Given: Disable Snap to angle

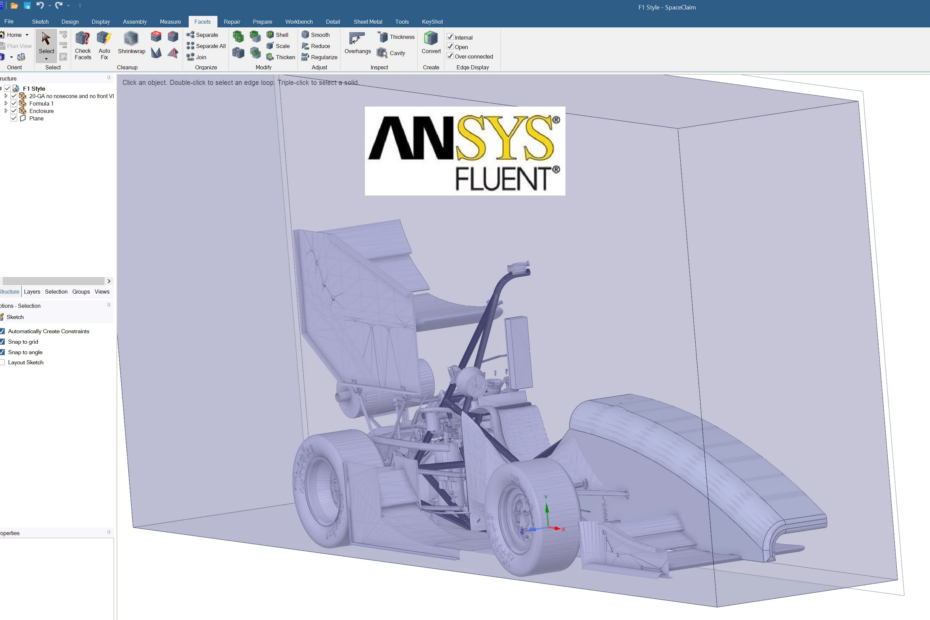Looking at the screenshot, I should coord(2,352).
